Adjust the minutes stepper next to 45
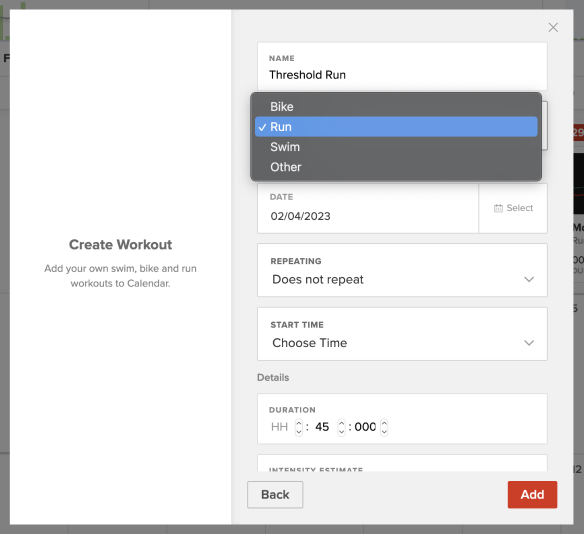 point(341,427)
